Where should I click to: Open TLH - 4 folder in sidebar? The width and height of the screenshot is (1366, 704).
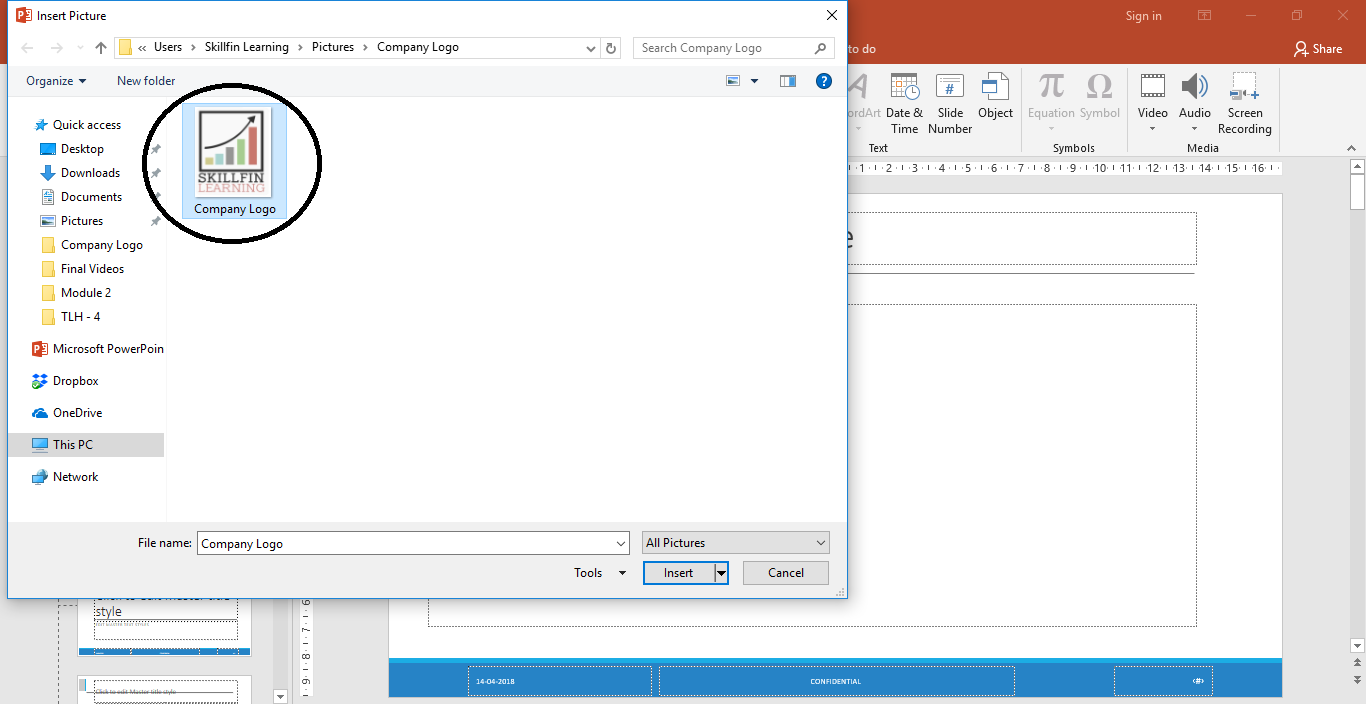(x=80, y=317)
